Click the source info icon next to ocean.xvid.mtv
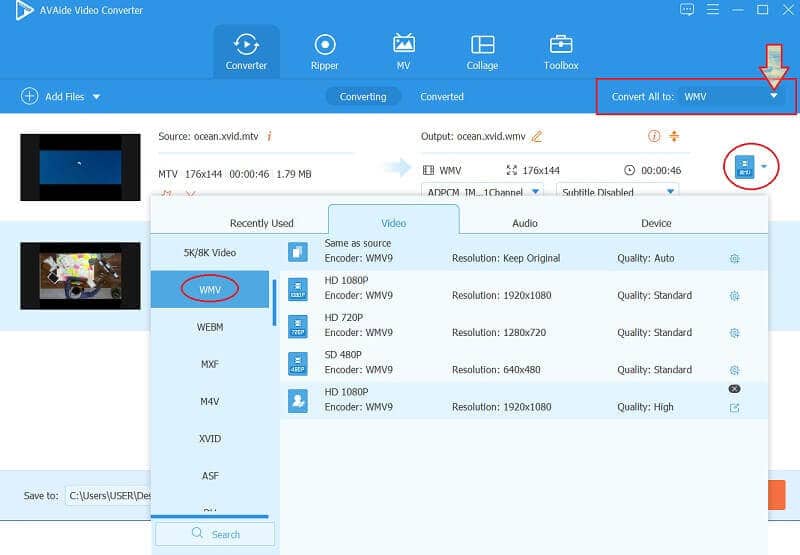Image resolution: width=800 pixels, height=555 pixels. pyautogui.click(x=269, y=136)
